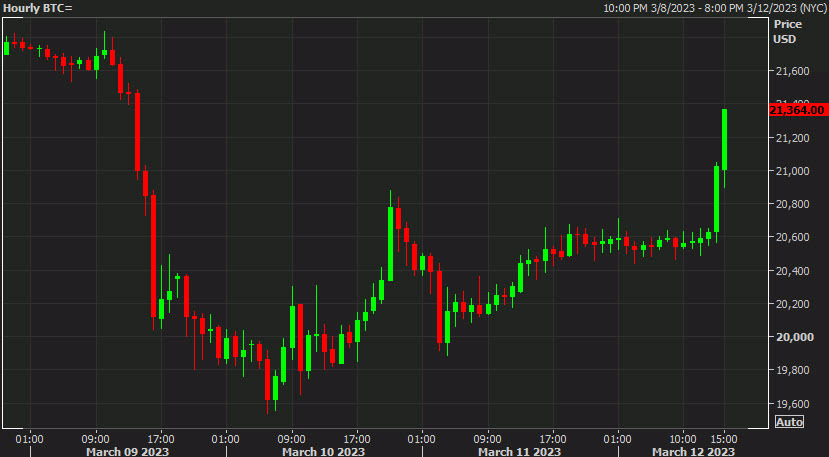This screenshot has height=457, width=829.
Task: Click the 19,600 price axis label
Action: [791, 404]
